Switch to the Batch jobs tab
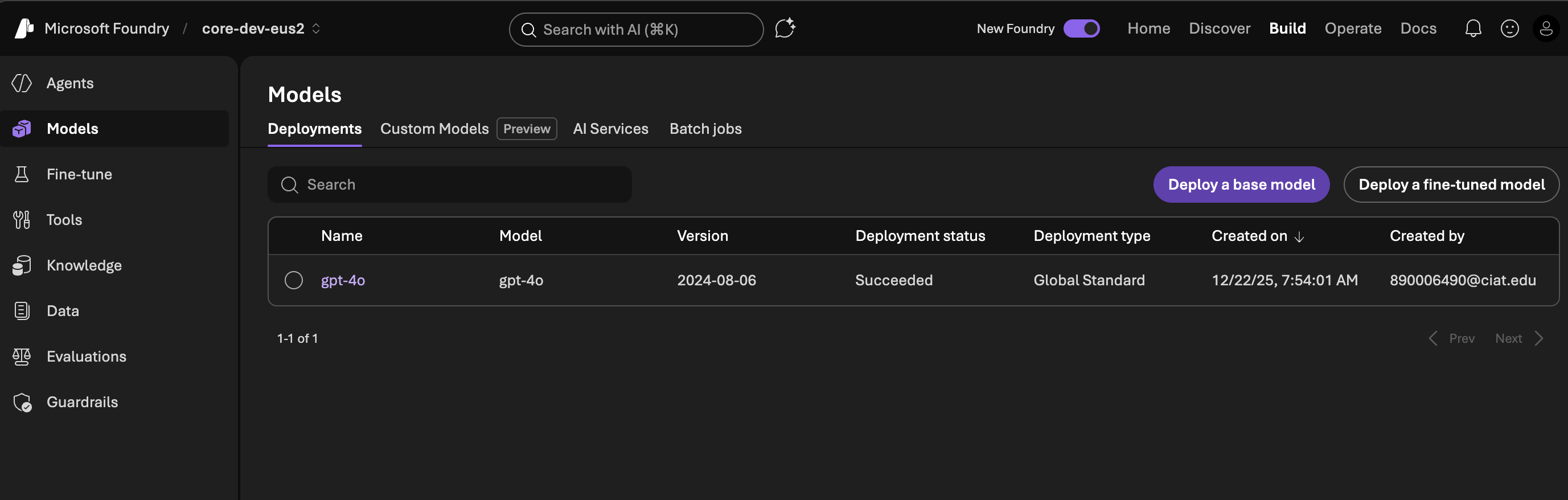 coord(705,129)
